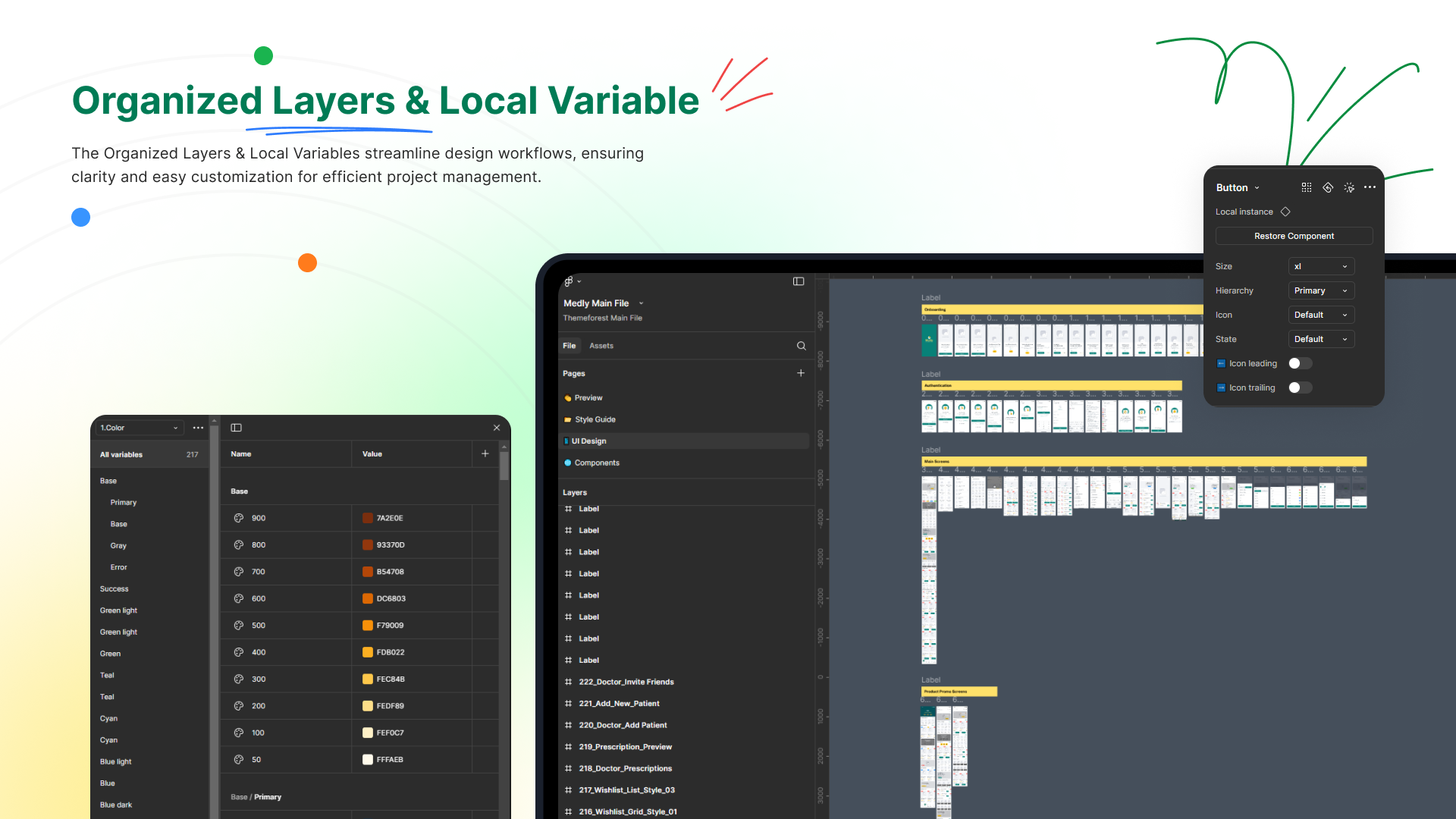
Task: Select the Components page
Action: pos(597,463)
